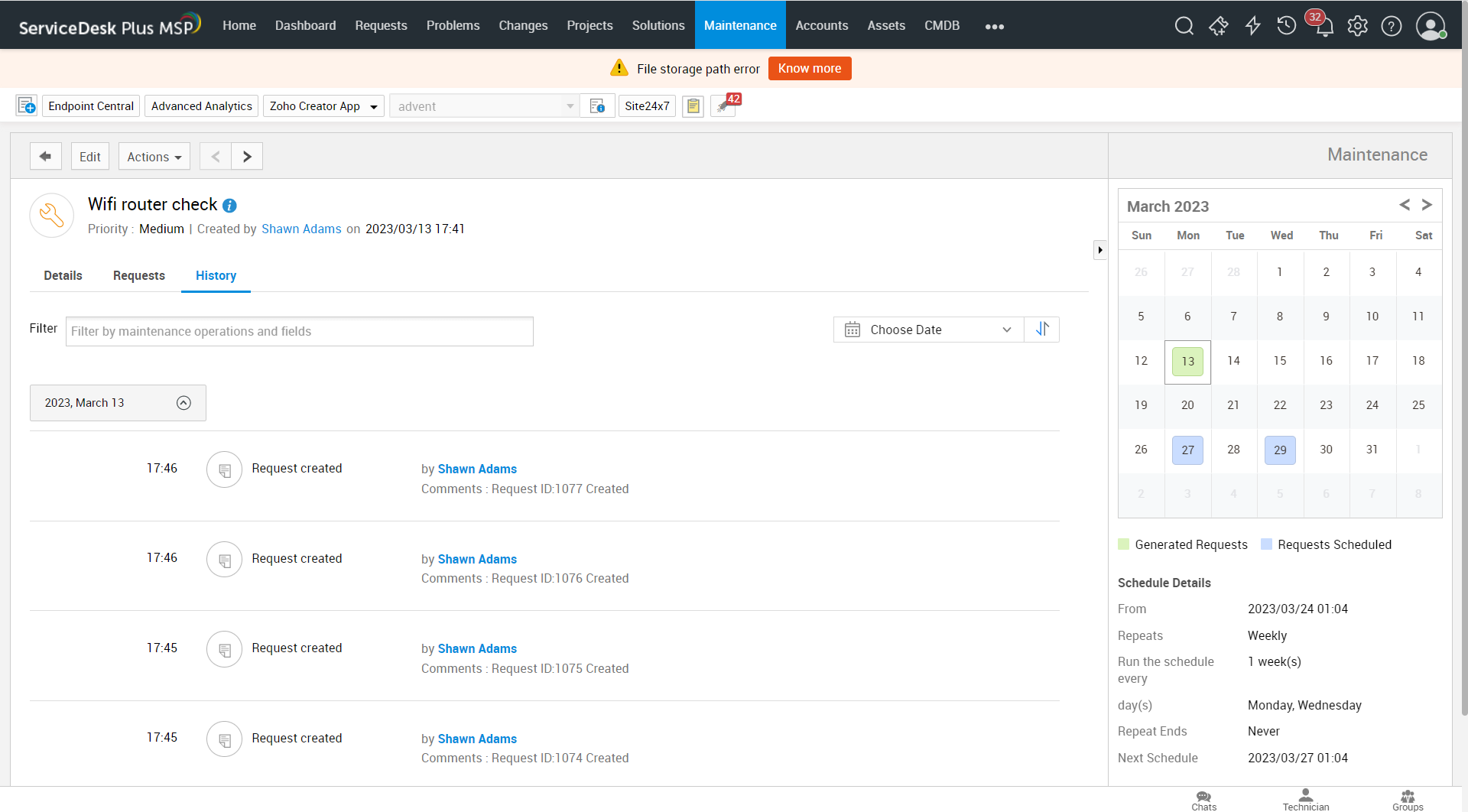1468x812 pixels.
Task: Open the Projects module
Action: tap(590, 25)
